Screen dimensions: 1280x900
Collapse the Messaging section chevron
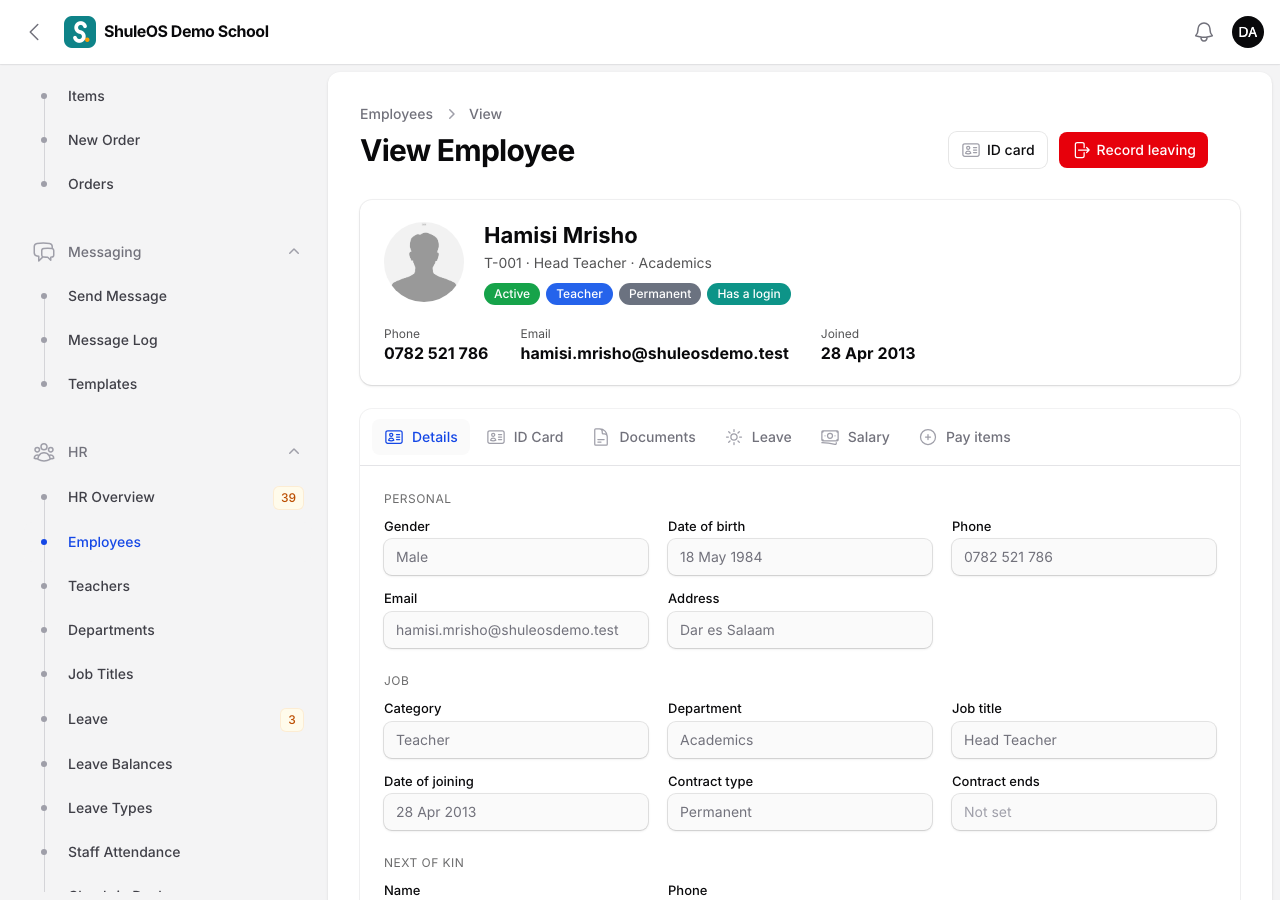(x=294, y=252)
